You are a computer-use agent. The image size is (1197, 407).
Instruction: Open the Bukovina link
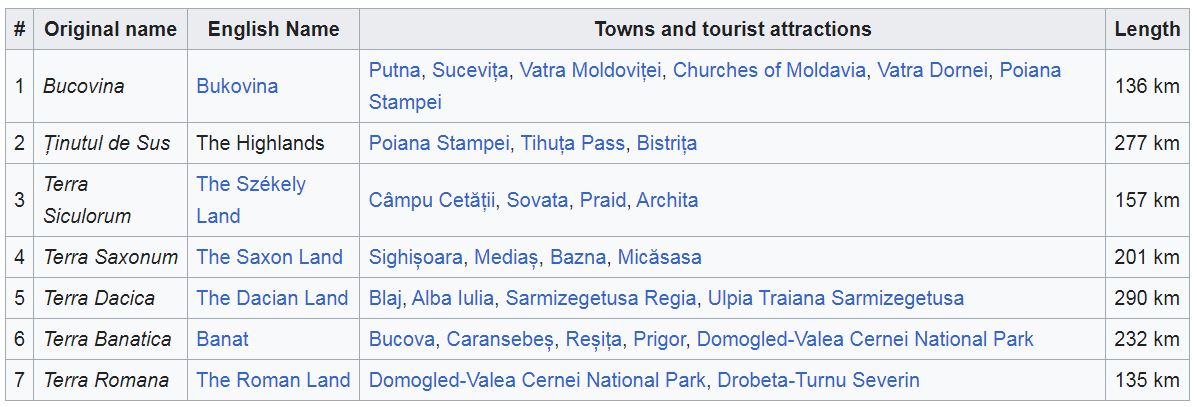point(237,86)
